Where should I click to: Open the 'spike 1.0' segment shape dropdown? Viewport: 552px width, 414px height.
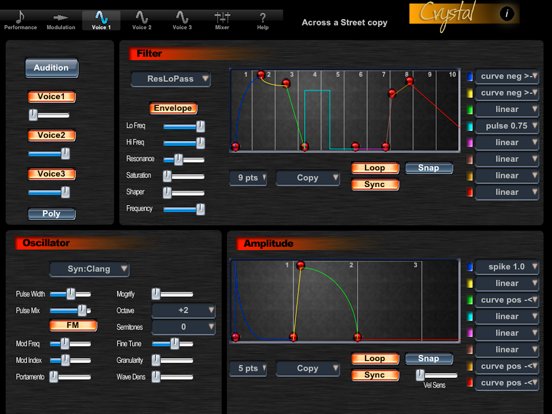pos(507,267)
